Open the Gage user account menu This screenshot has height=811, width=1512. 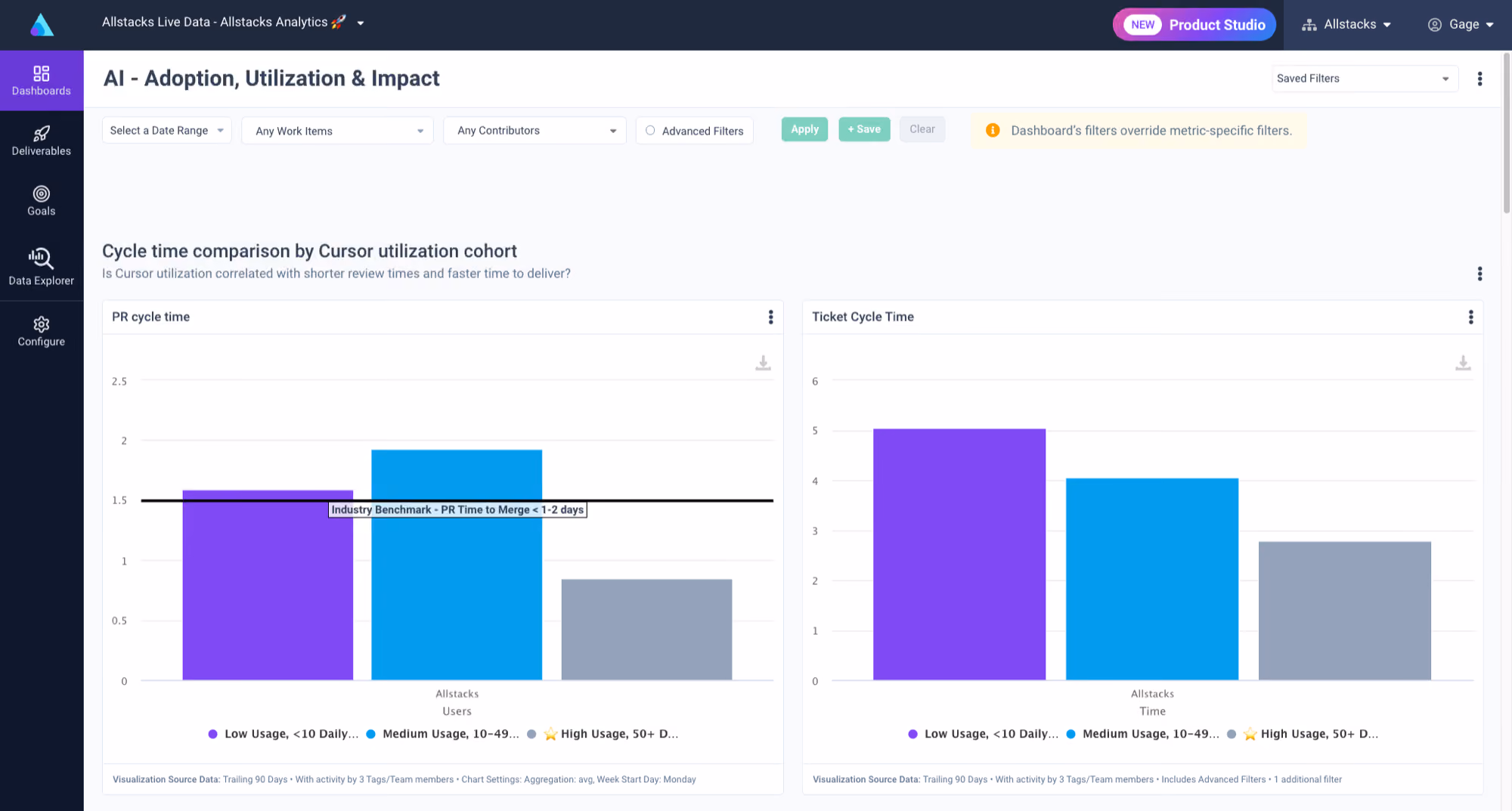pyautogui.click(x=1461, y=25)
